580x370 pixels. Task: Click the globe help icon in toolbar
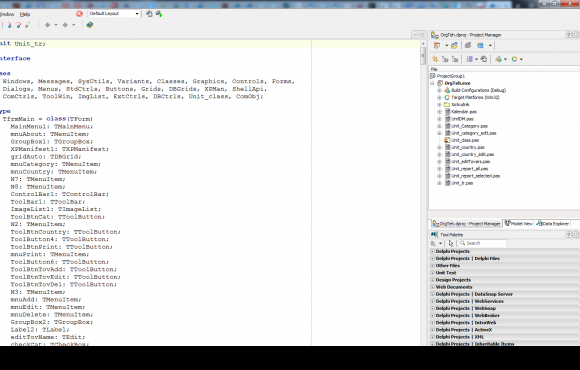90,25
